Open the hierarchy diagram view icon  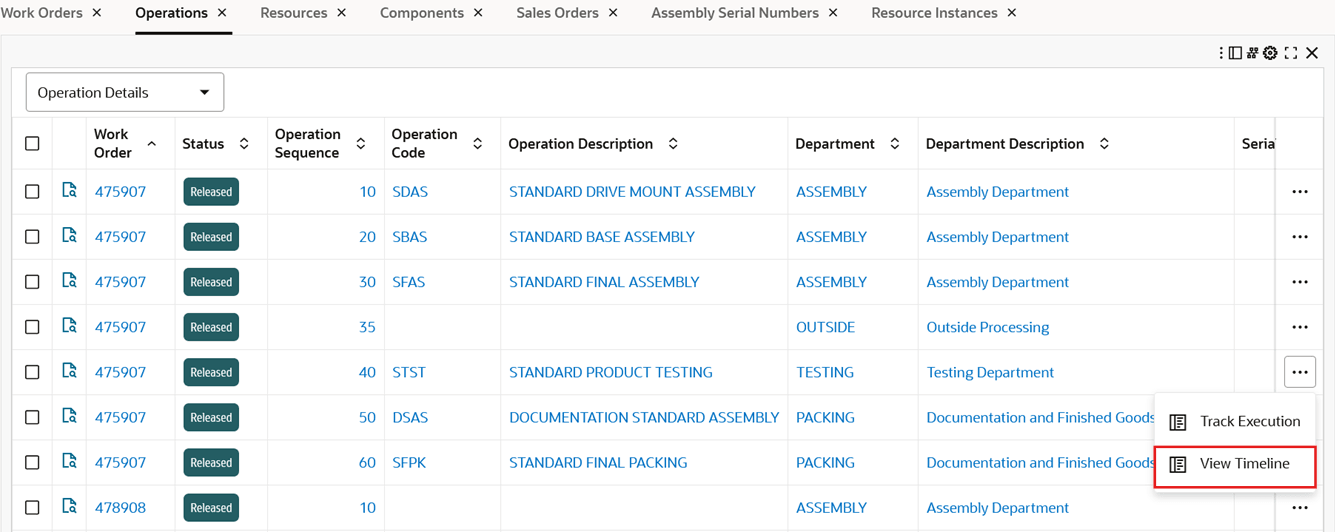(1253, 53)
